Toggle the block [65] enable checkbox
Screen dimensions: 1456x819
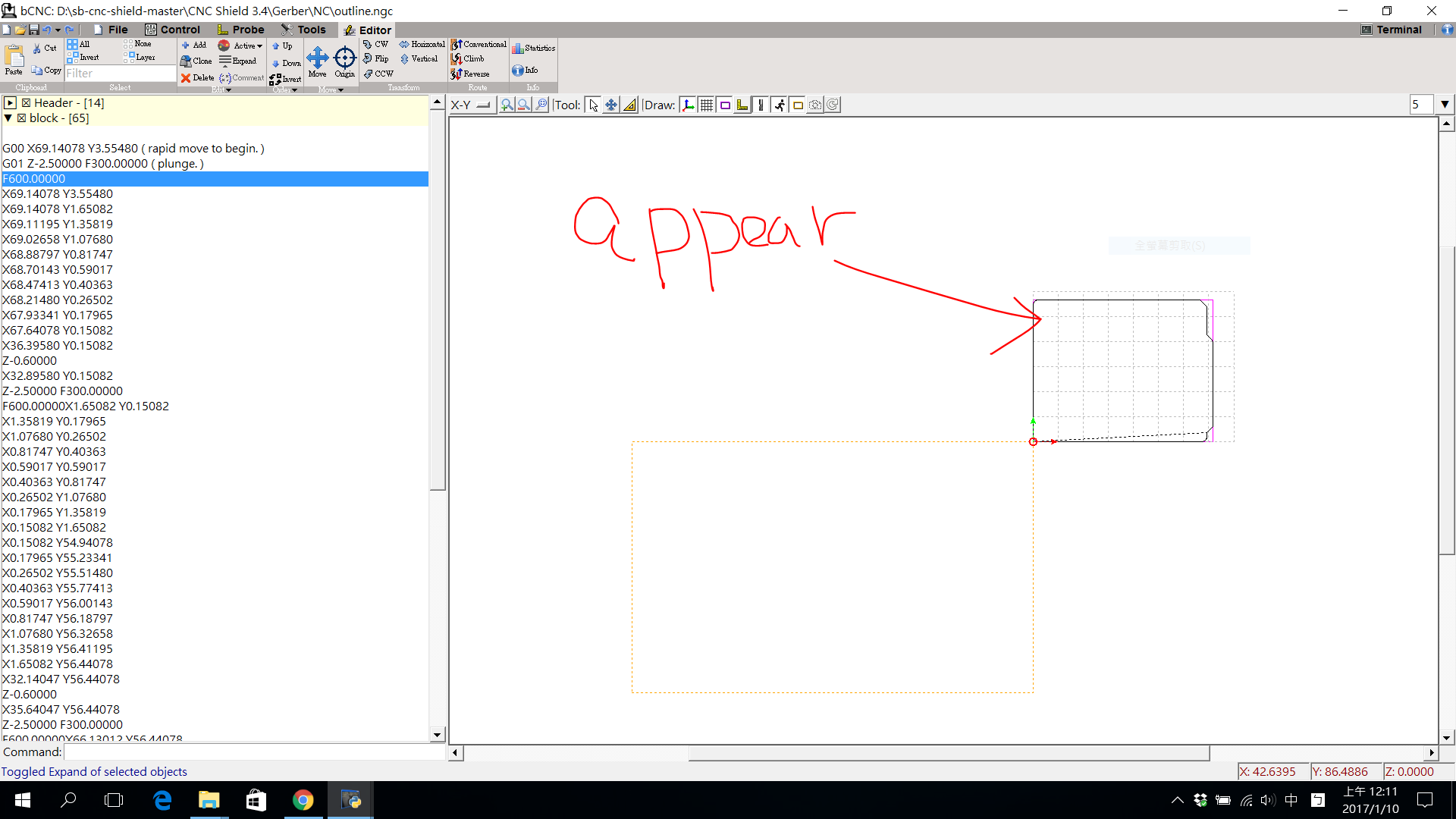[21, 118]
